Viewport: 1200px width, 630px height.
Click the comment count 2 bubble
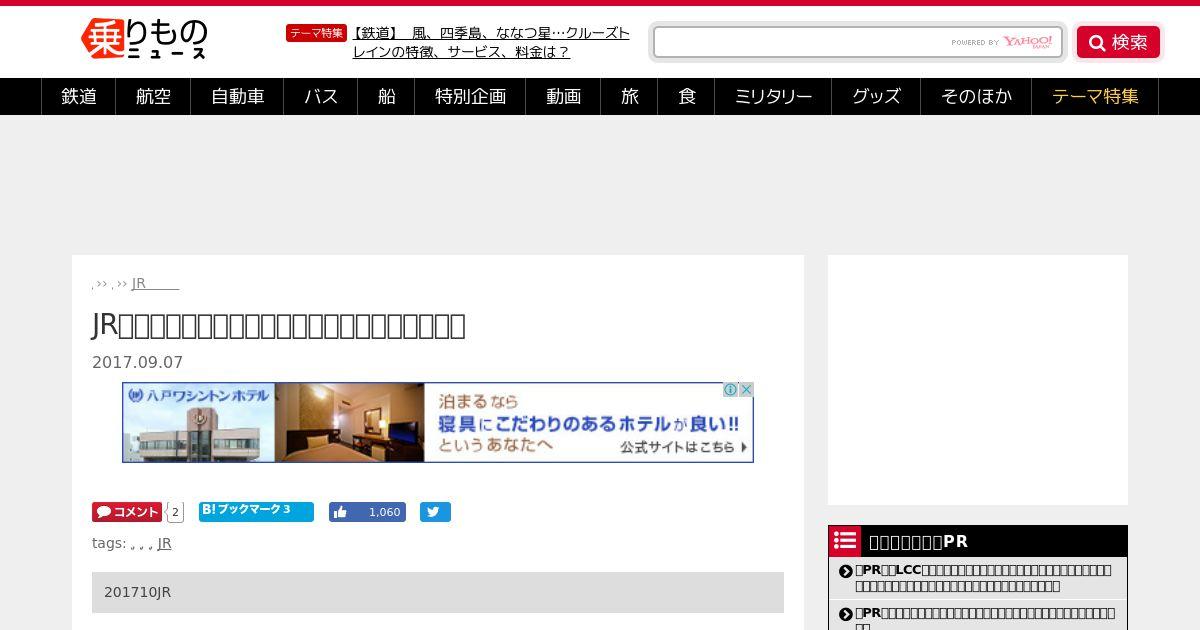[x=175, y=512]
